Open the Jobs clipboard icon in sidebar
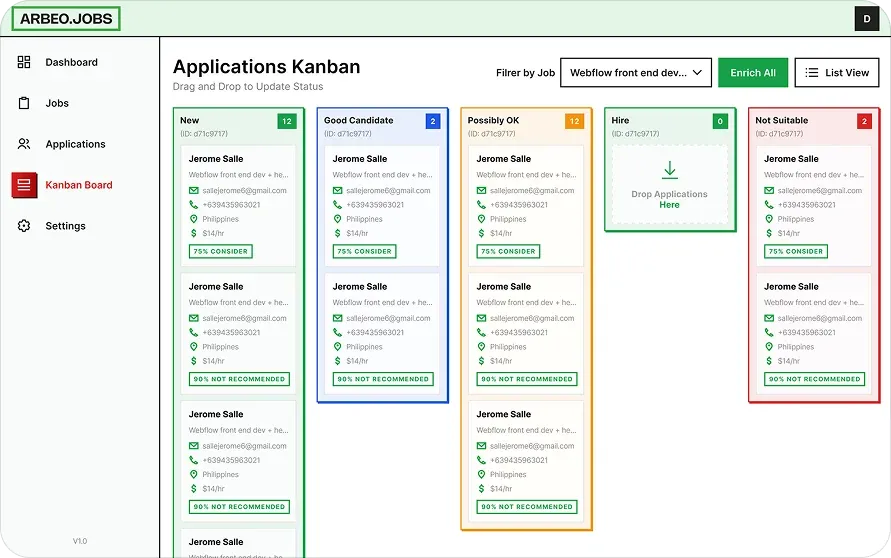Screen dimensions: 891x558 pos(24,103)
